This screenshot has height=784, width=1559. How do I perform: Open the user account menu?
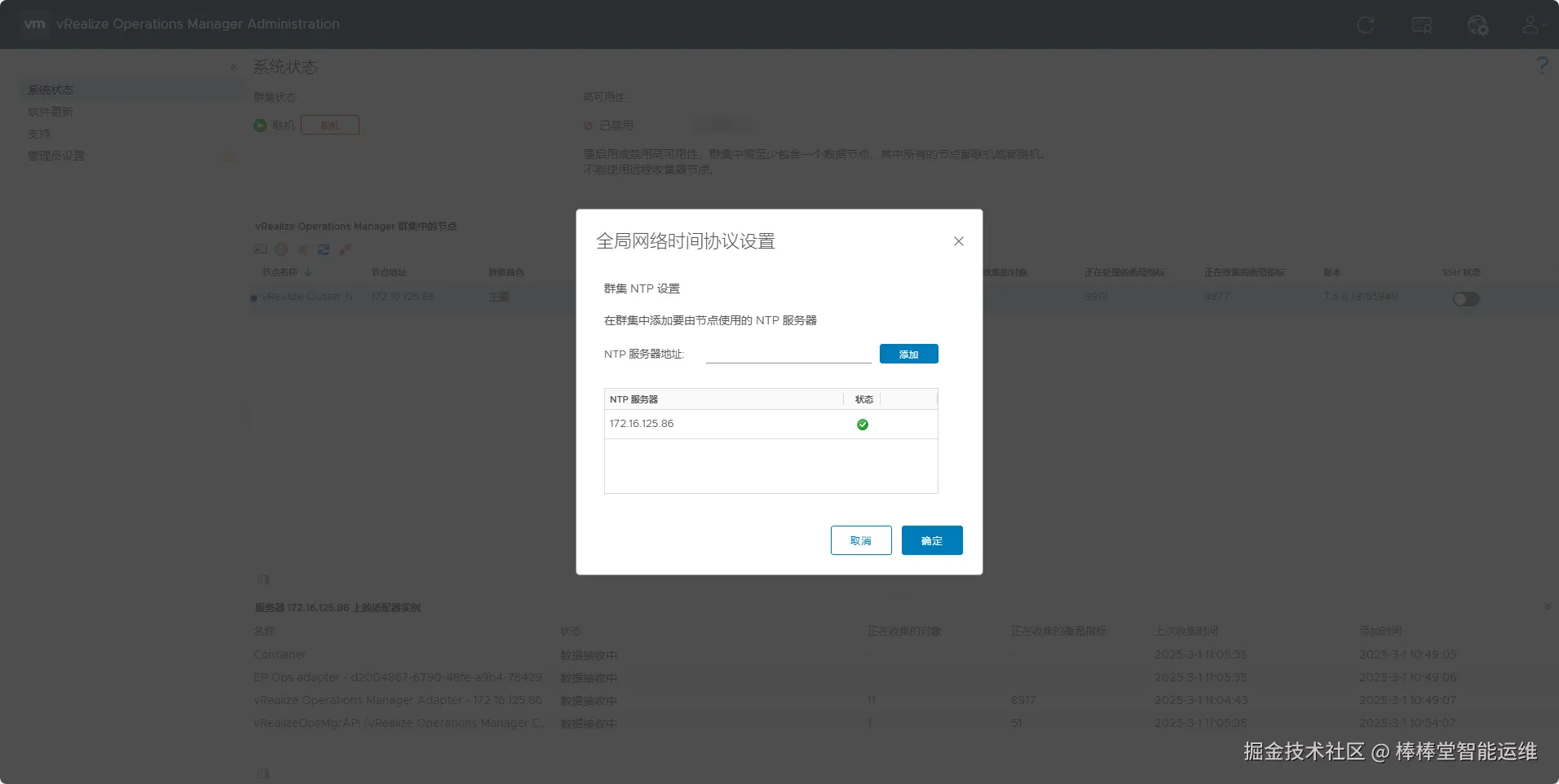(x=1534, y=25)
